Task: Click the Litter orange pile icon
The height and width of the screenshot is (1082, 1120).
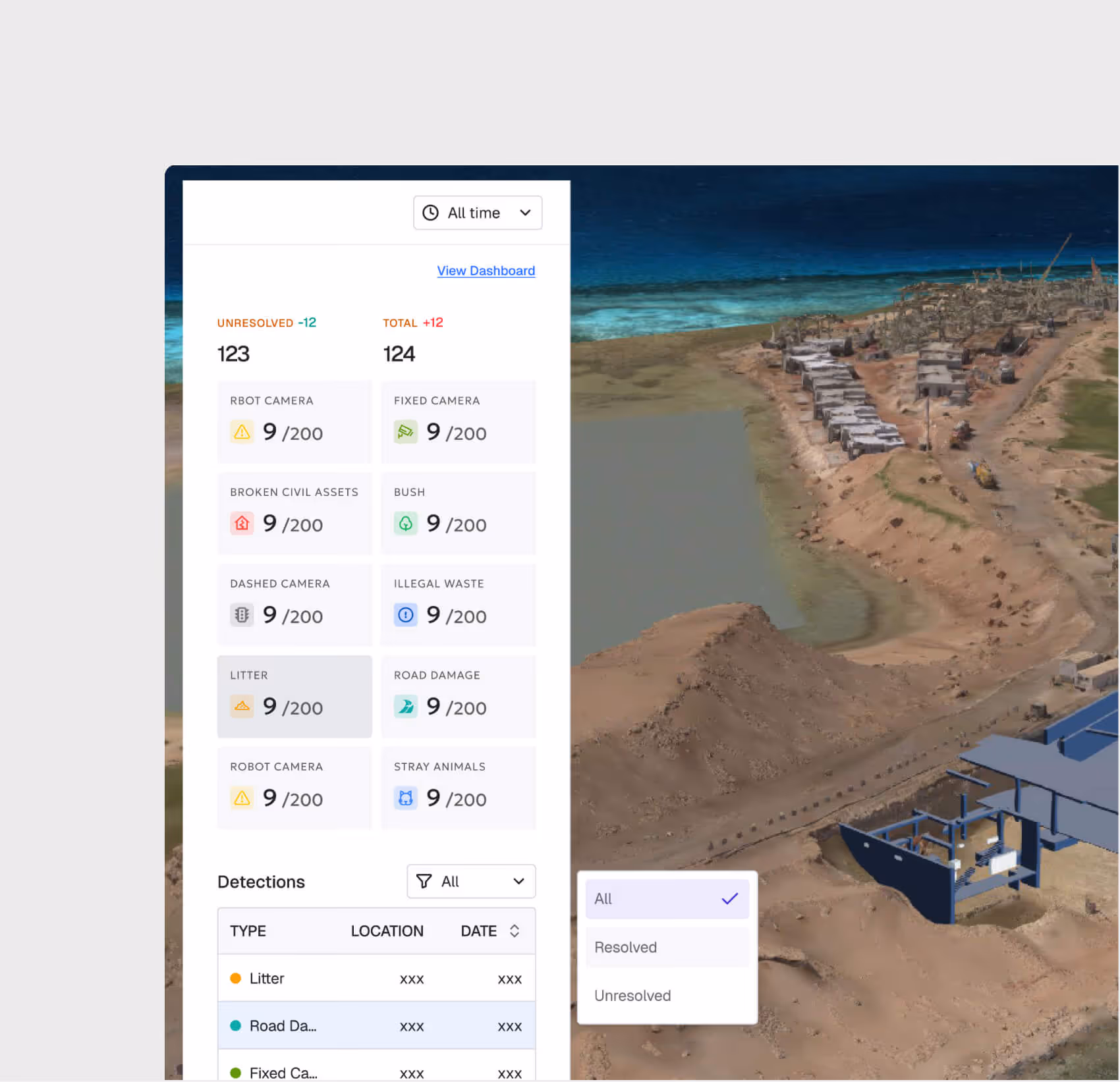Action: pyautogui.click(x=242, y=707)
